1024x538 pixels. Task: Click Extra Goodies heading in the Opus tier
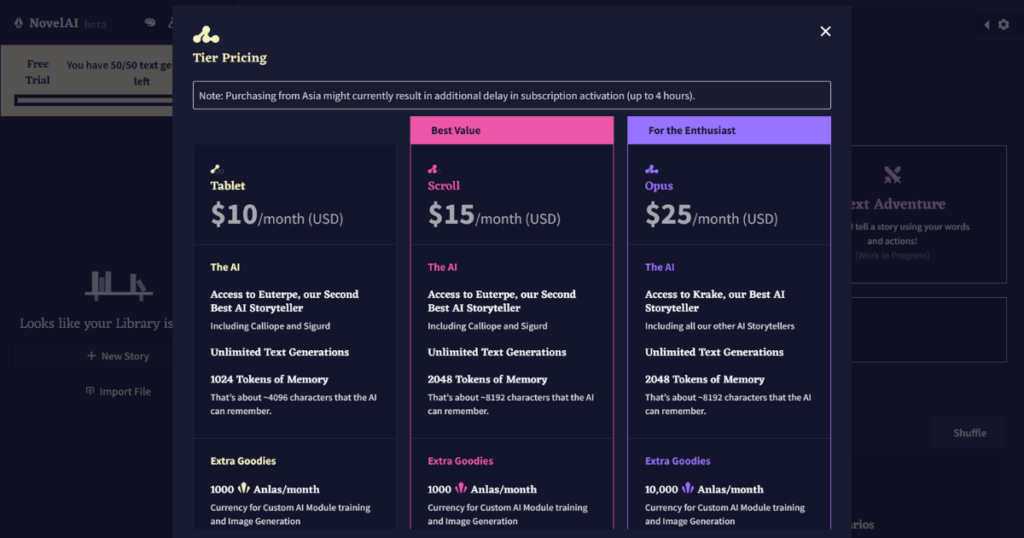click(677, 460)
